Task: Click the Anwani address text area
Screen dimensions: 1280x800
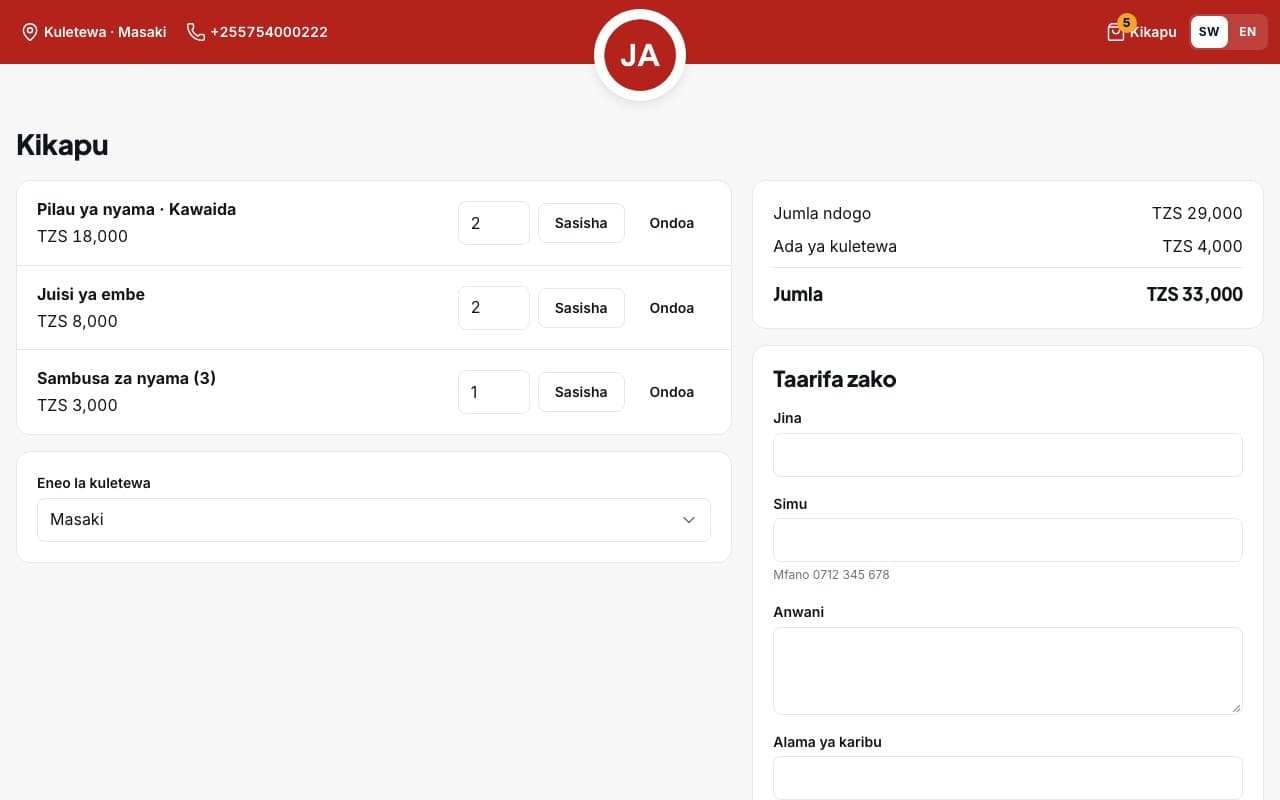Action: tap(1008, 671)
